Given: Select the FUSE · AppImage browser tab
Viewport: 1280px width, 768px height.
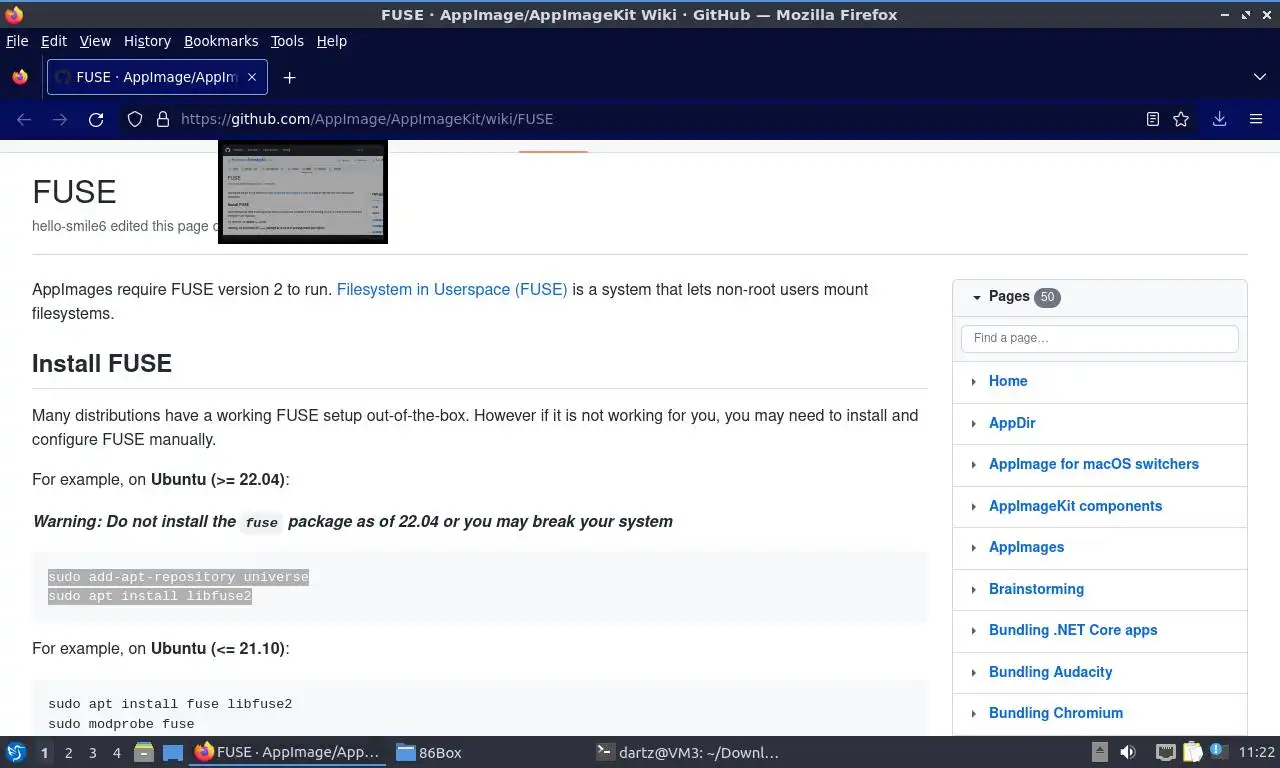Looking at the screenshot, I should click(157, 77).
